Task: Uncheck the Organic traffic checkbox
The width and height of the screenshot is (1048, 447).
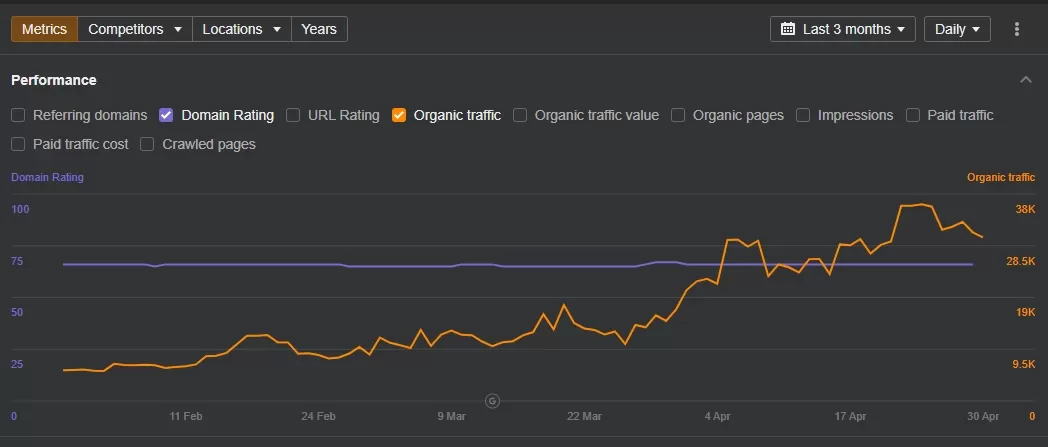Action: point(399,115)
